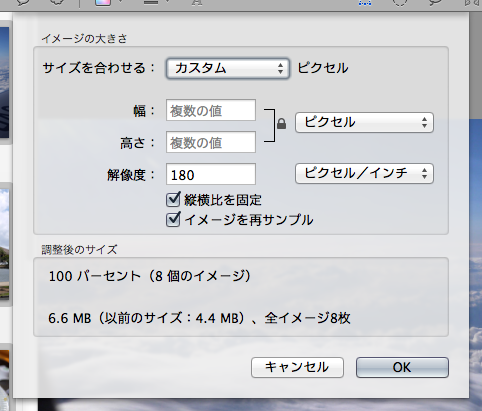Screen dimensions: 482x411
Task: Select the blue dotted rectangular selection tool
Action: (365, 3)
